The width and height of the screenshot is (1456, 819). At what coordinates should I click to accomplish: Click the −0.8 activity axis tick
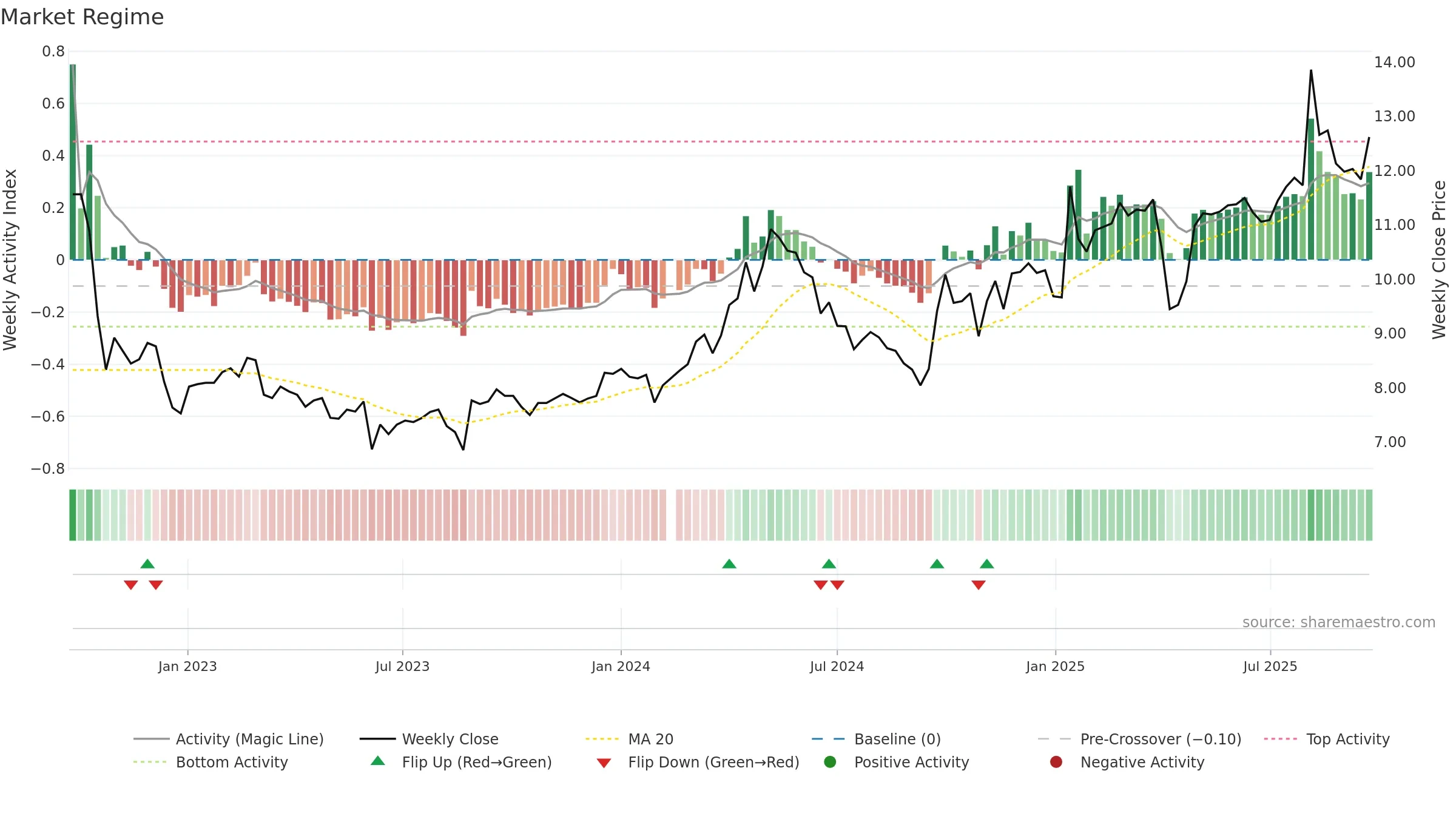(x=48, y=468)
